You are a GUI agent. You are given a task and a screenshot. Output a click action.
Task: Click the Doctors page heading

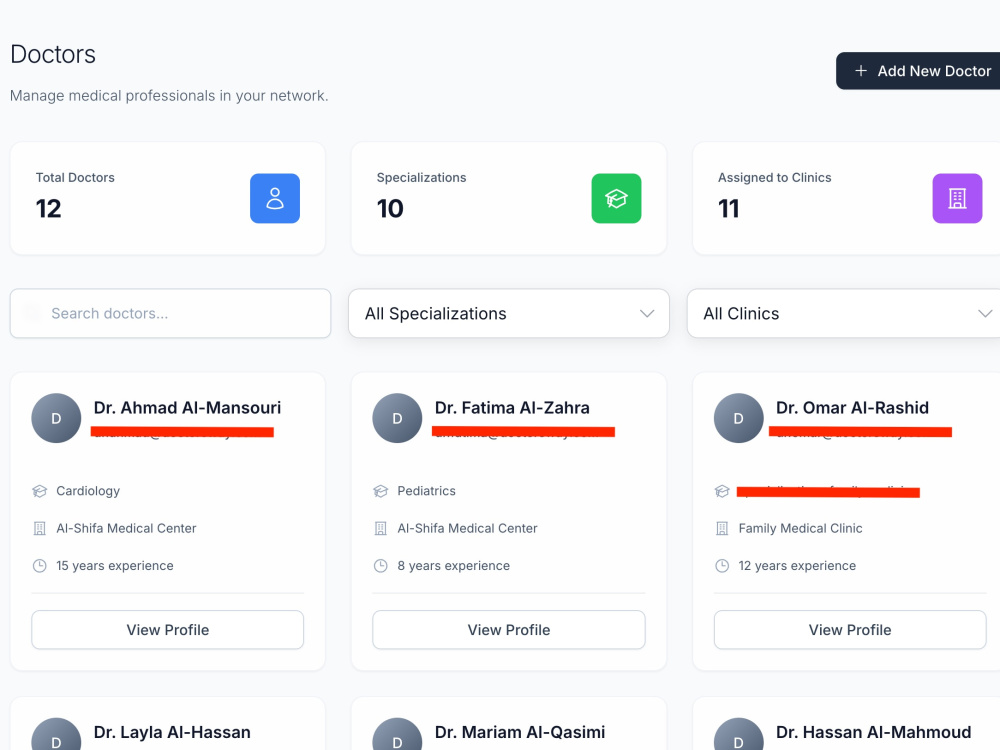point(53,54)
